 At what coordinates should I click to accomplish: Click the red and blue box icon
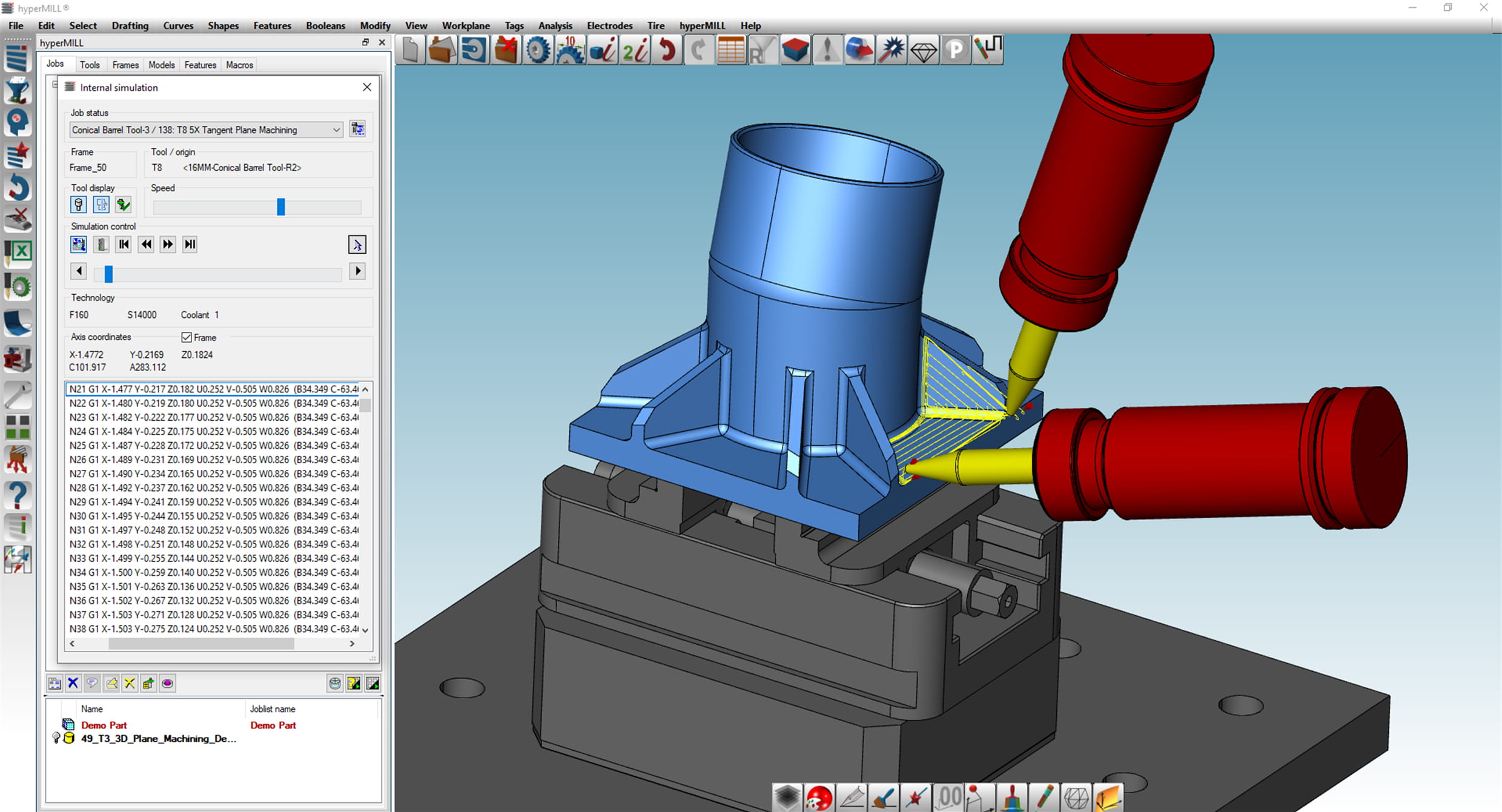point(795,50)
